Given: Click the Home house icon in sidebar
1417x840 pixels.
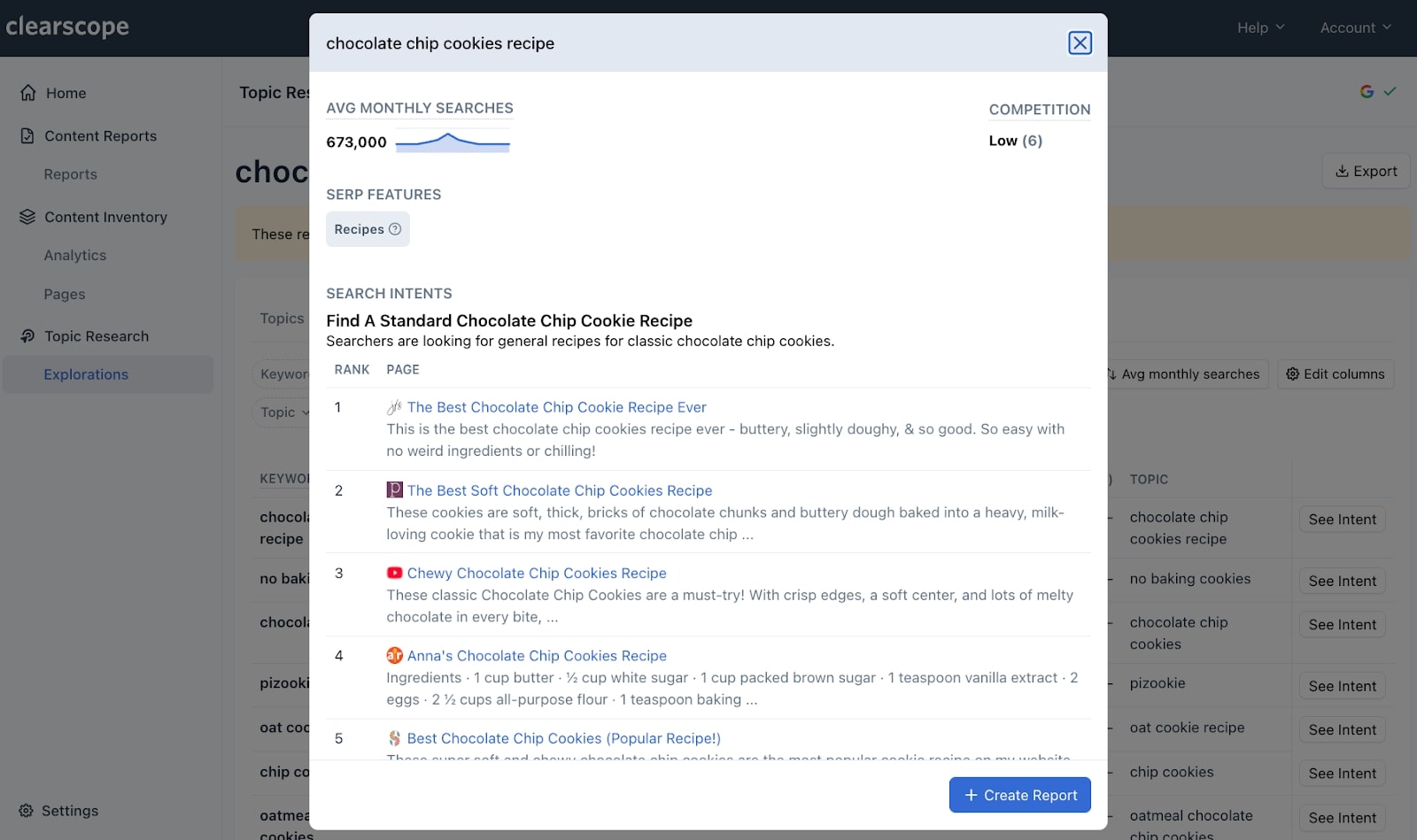Looking at the screenshot, I should click(28, 93).
